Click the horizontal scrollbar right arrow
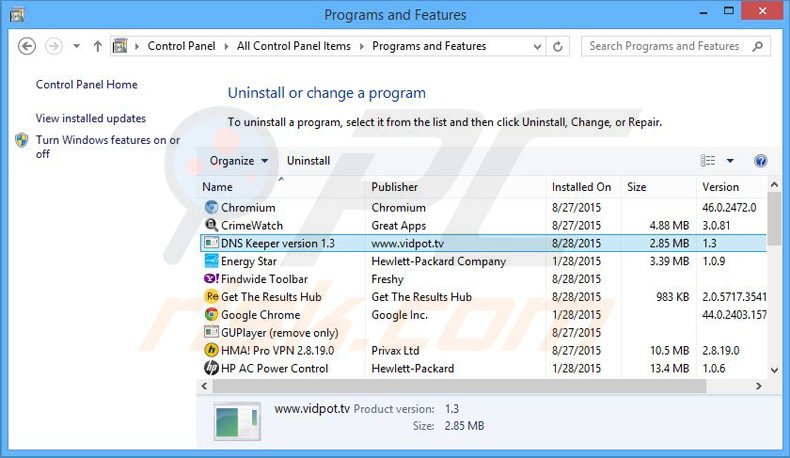 (x=759, y=386)
